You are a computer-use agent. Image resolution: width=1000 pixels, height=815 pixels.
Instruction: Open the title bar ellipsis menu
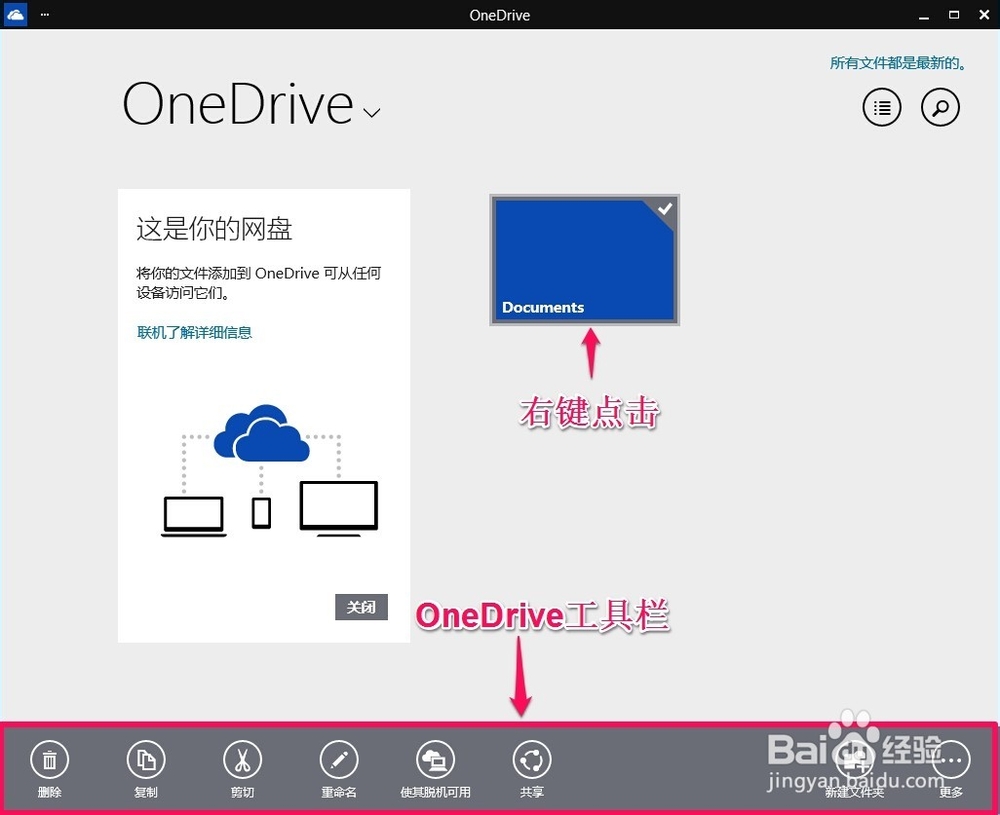pos(45,14)
